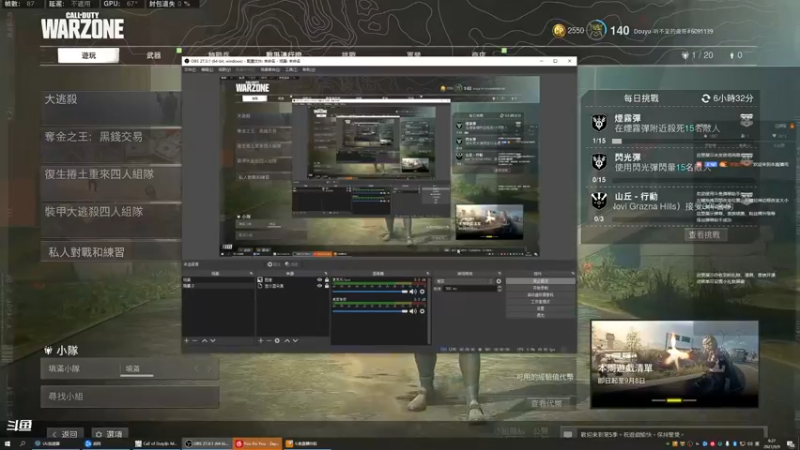Click the COD Points coin icon in Warzone
Viewport: 800px width, 450px height.
click(559, 31)
